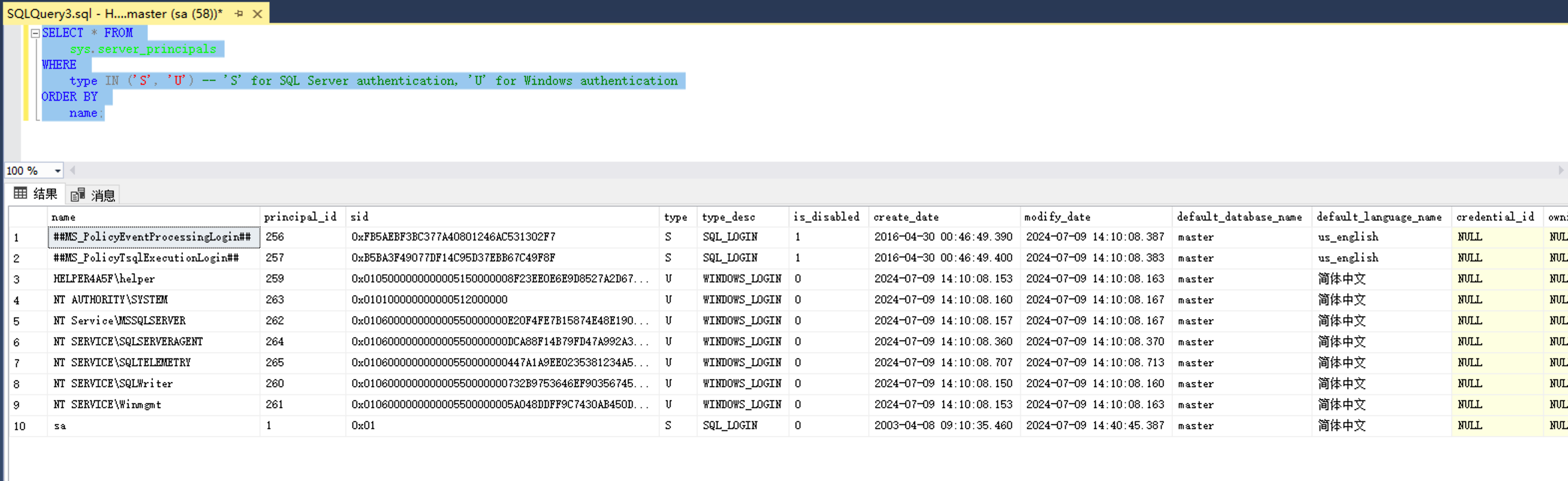The image size is (1568, 481).
Task: Click the is_disabled column header
Action: tap(826, 217)
